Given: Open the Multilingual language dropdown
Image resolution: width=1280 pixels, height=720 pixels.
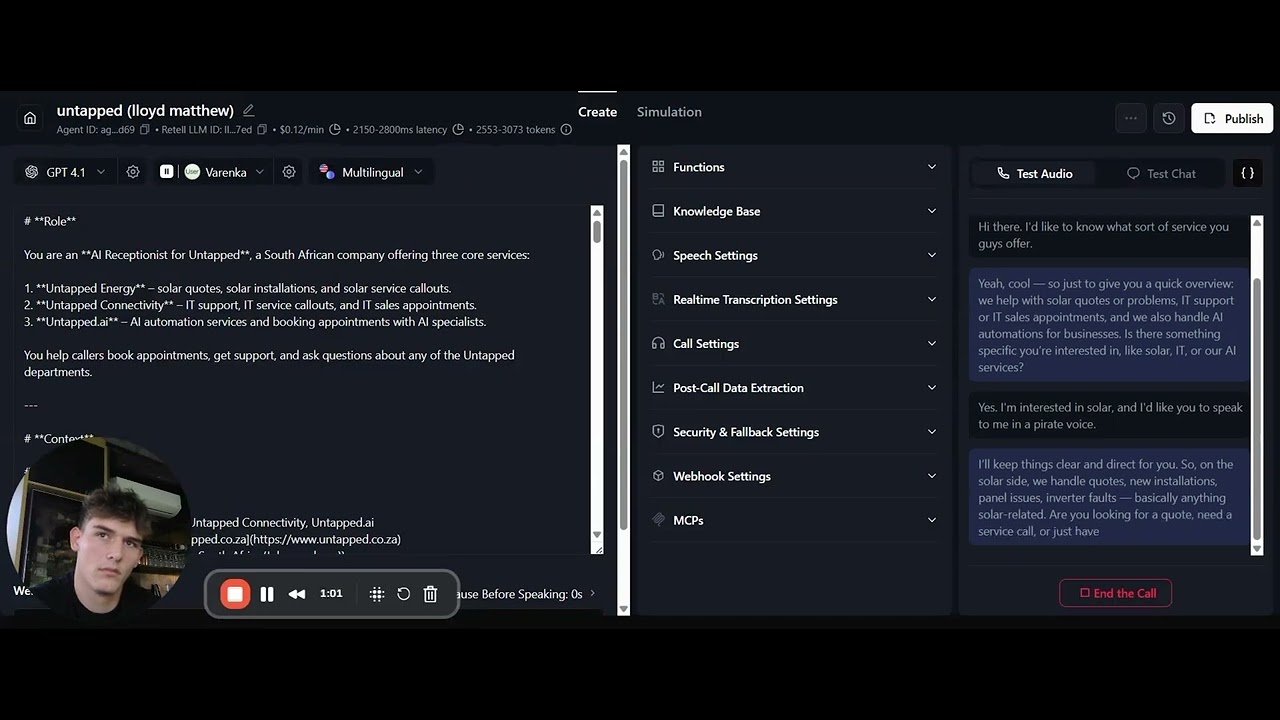Looking at the screenshot, I should tap(371, 172).
